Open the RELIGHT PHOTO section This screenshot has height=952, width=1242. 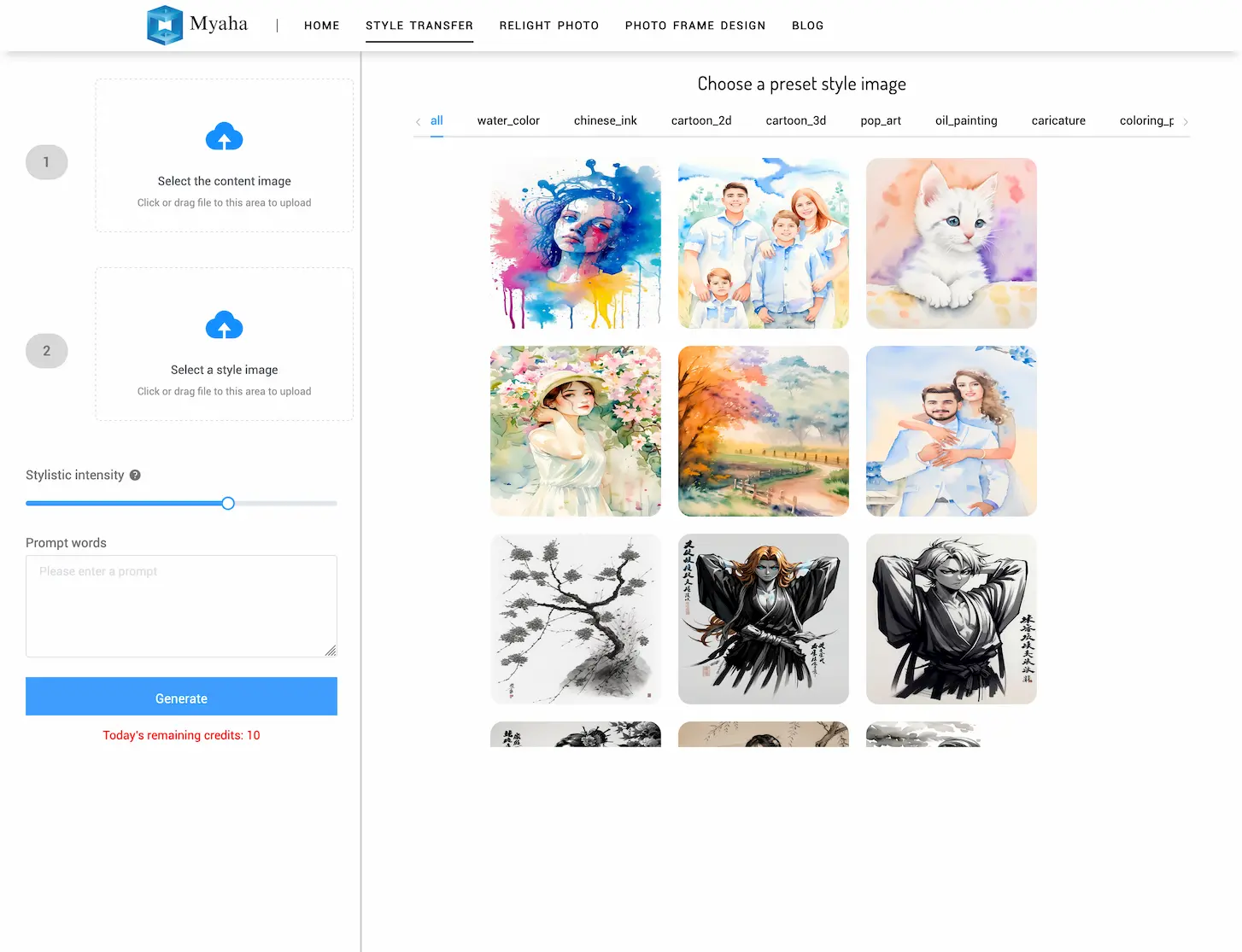(549, 26)
